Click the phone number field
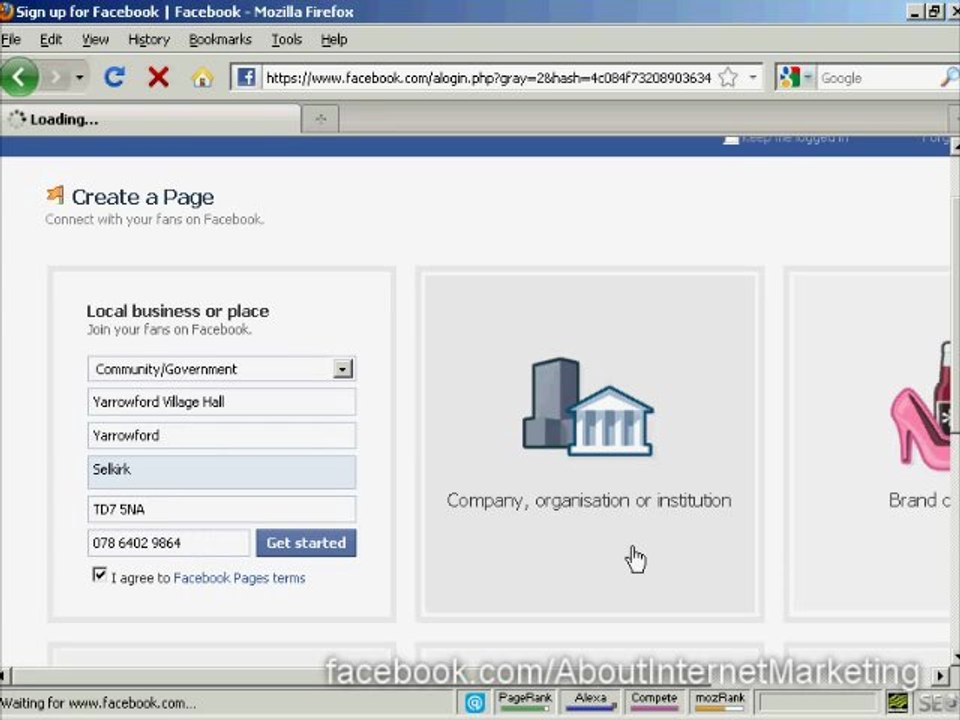 [x=168, y=542]
